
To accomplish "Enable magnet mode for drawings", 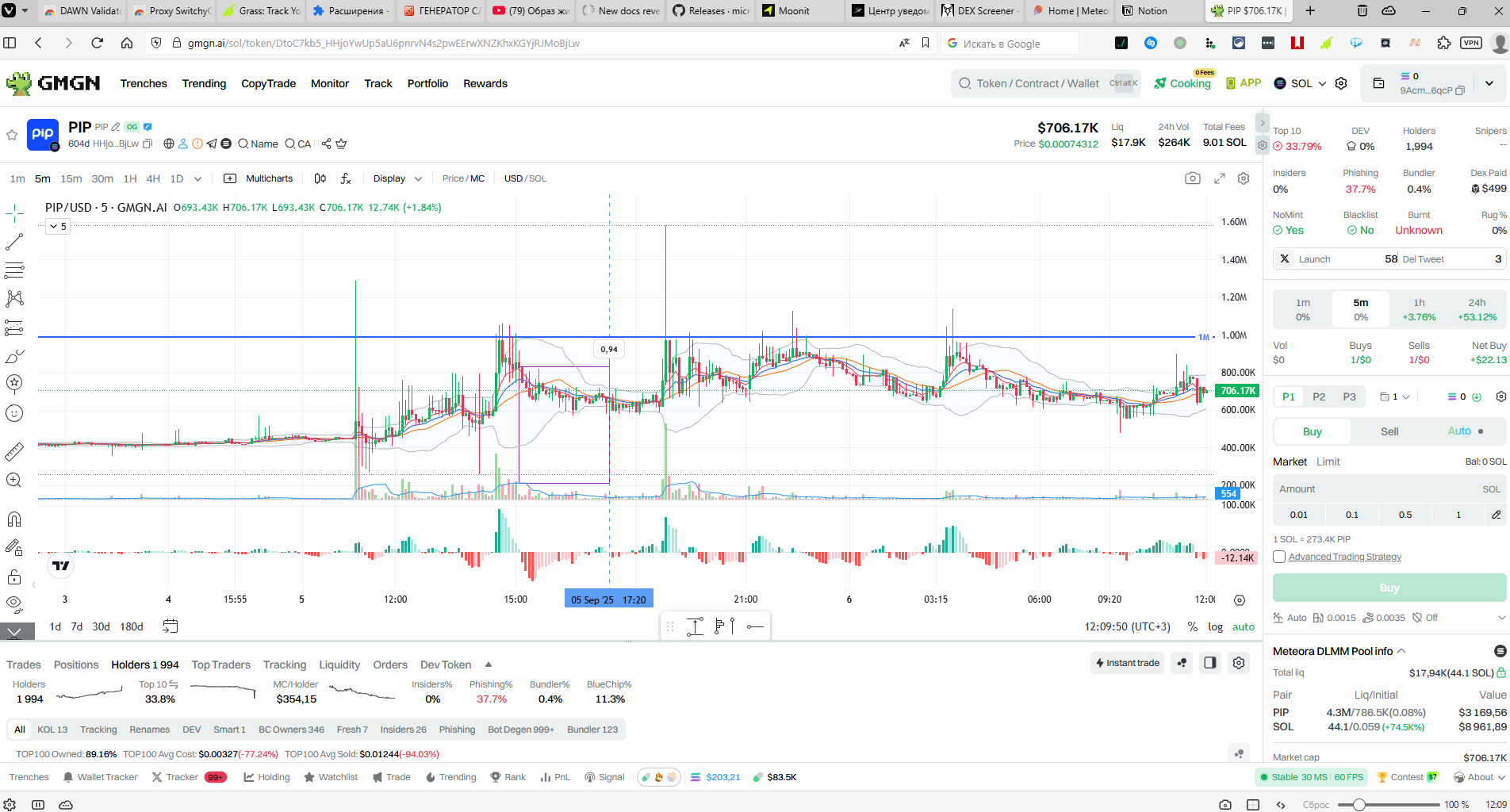I will click(14, 519).
